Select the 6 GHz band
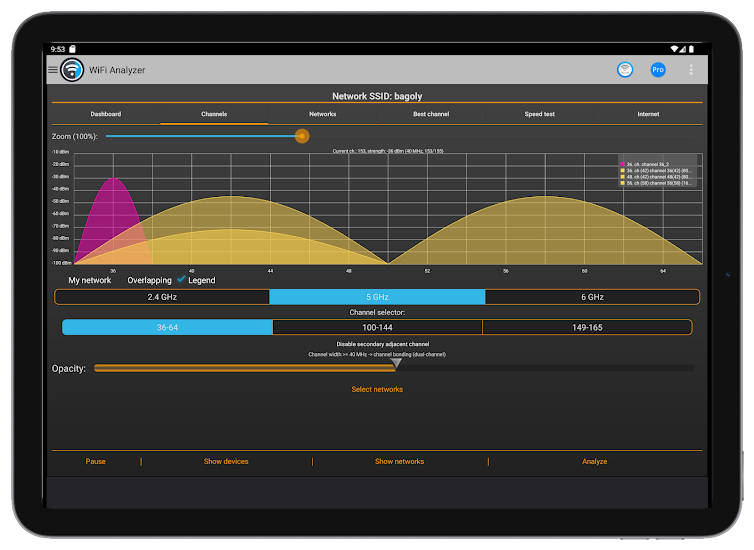The height and width of the screenshot is (550, 754). click(592, 297)
